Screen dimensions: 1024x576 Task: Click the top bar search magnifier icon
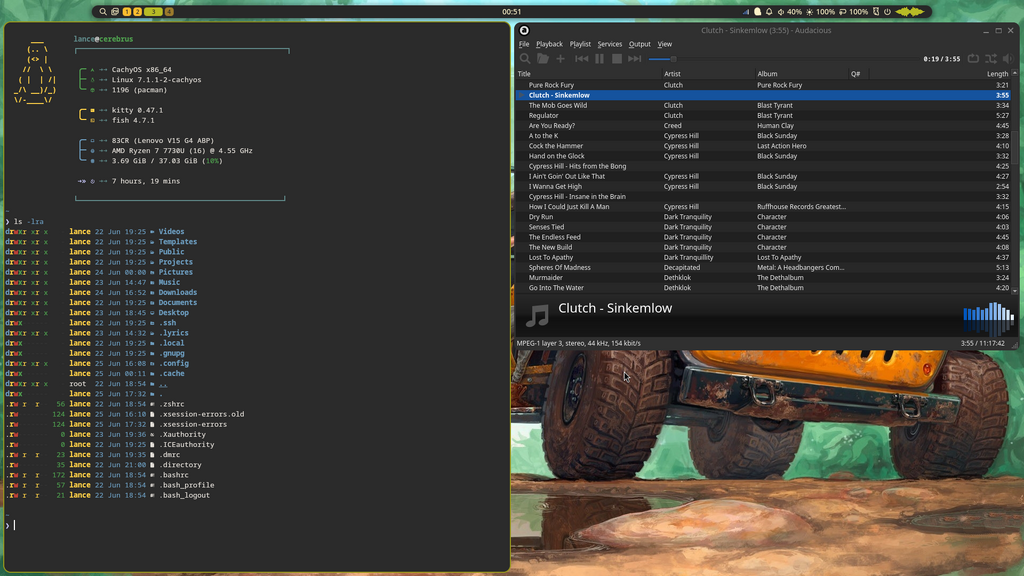coord(103,12)
